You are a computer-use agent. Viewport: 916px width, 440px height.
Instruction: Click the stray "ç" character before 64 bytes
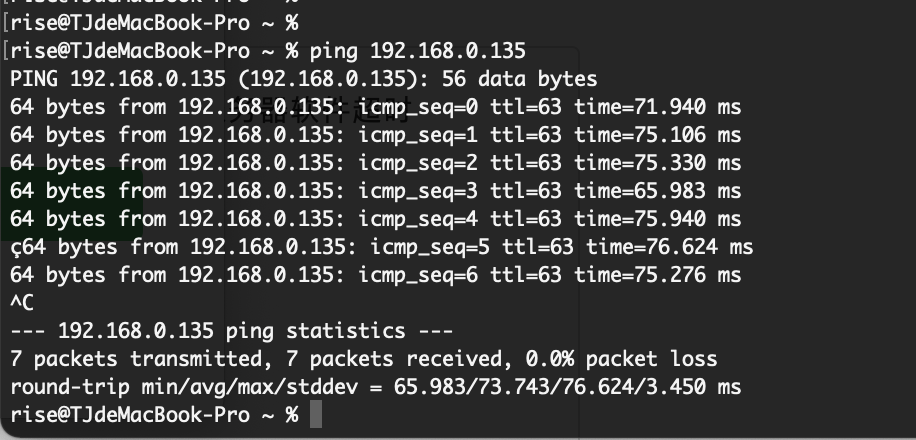[x=16, y=246]
